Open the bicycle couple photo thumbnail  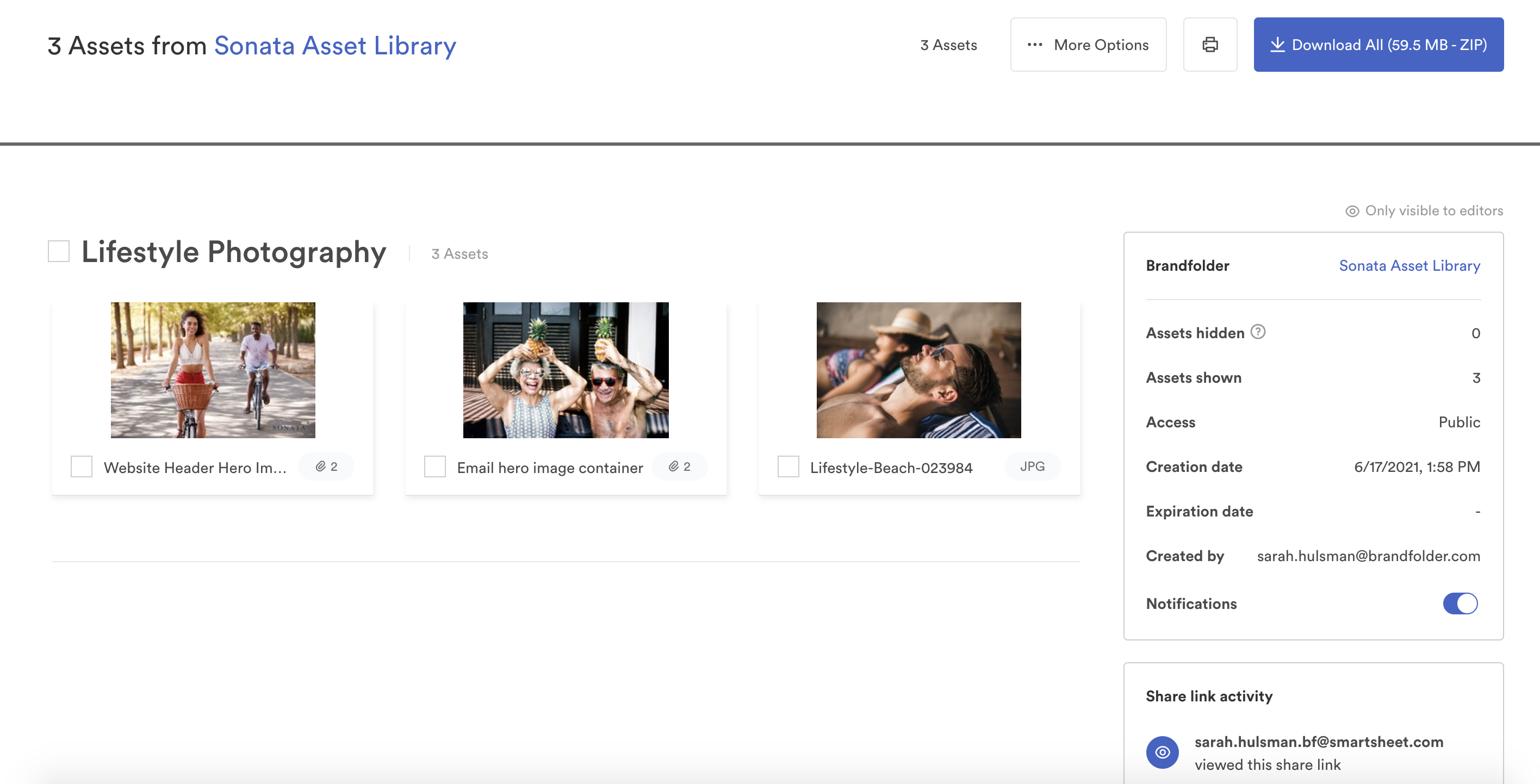tap(213, 370)
